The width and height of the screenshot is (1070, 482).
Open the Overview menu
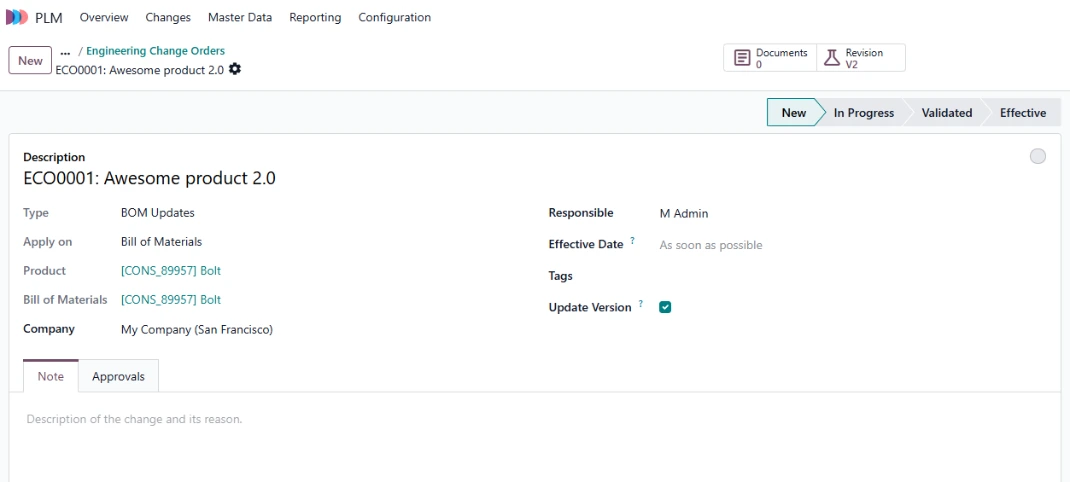(104, 18)
